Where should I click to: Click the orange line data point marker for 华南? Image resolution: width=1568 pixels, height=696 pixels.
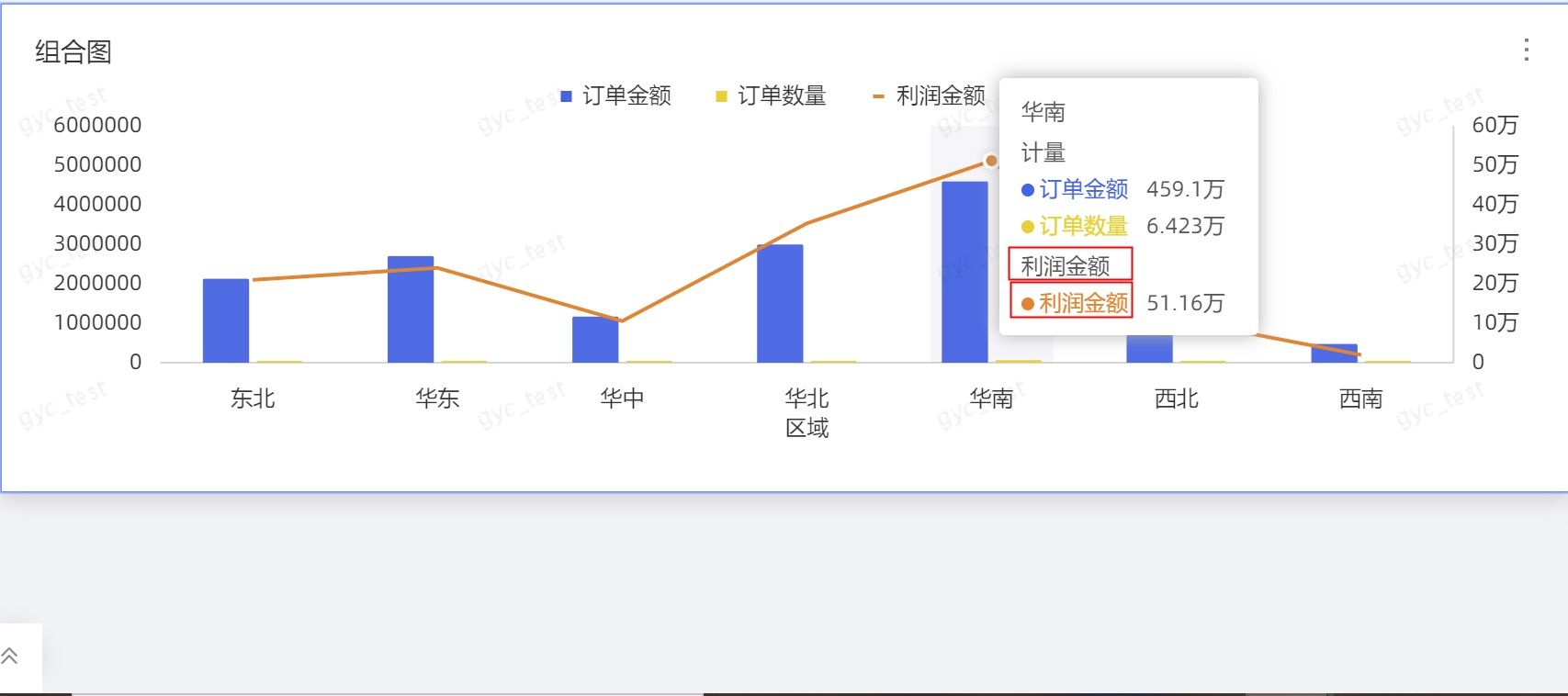point(991,161)
